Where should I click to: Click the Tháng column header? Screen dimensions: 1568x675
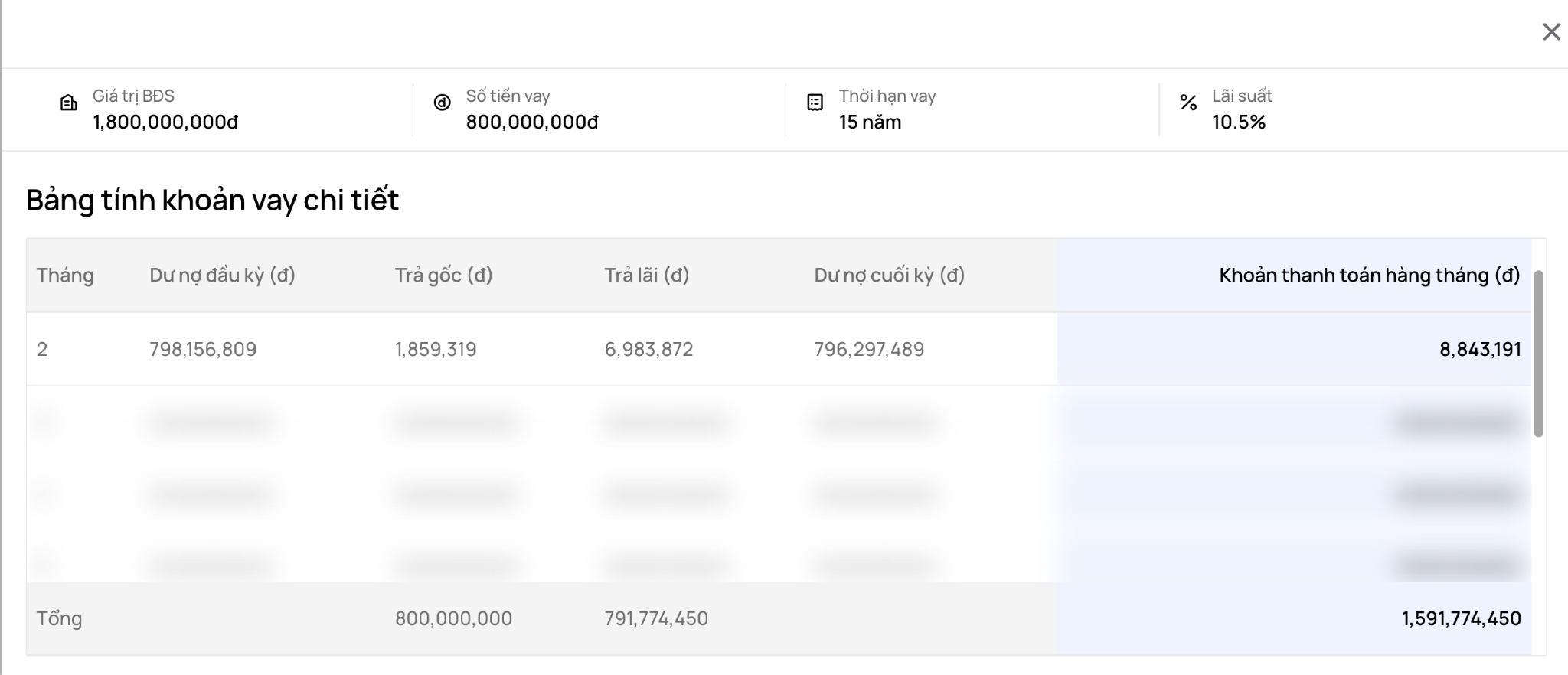[65, 275]
